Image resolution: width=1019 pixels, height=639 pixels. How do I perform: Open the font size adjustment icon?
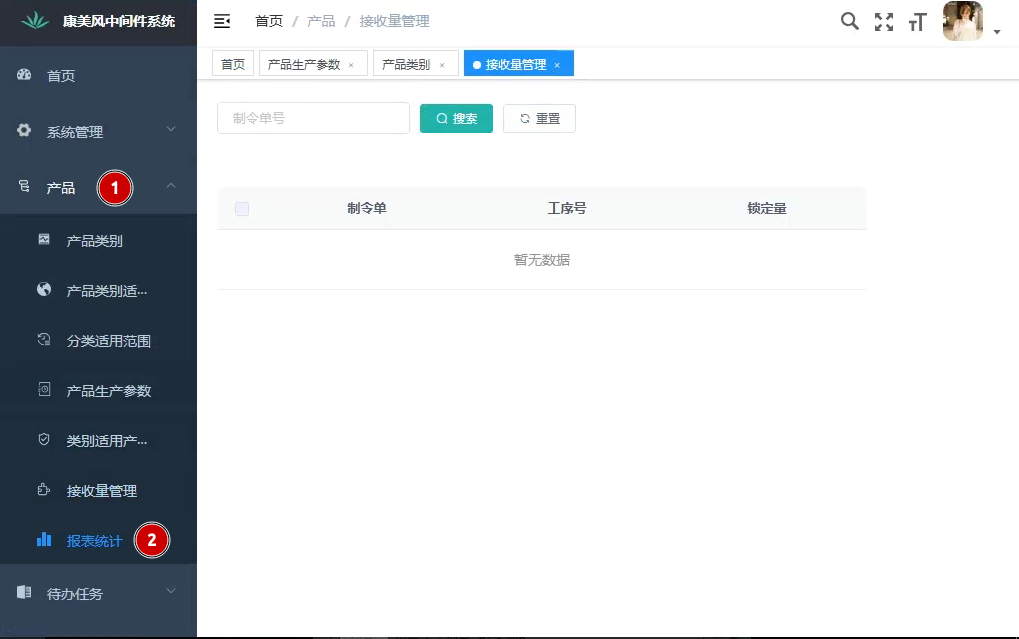click(x=917, y=22)
